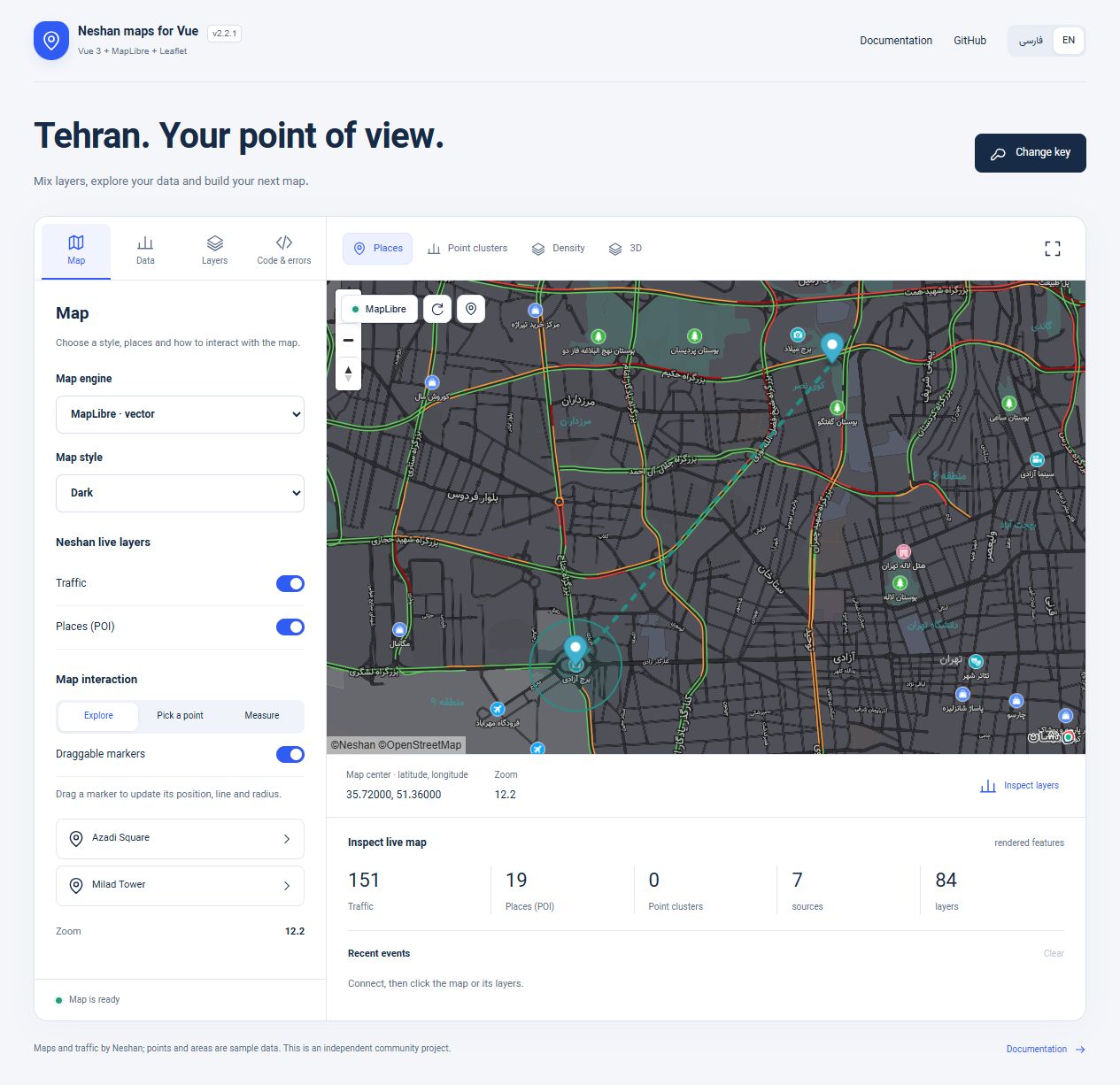The image size is (1120, 1085).
Task: Click the Map is ready status
Action: click(88, 1000)
